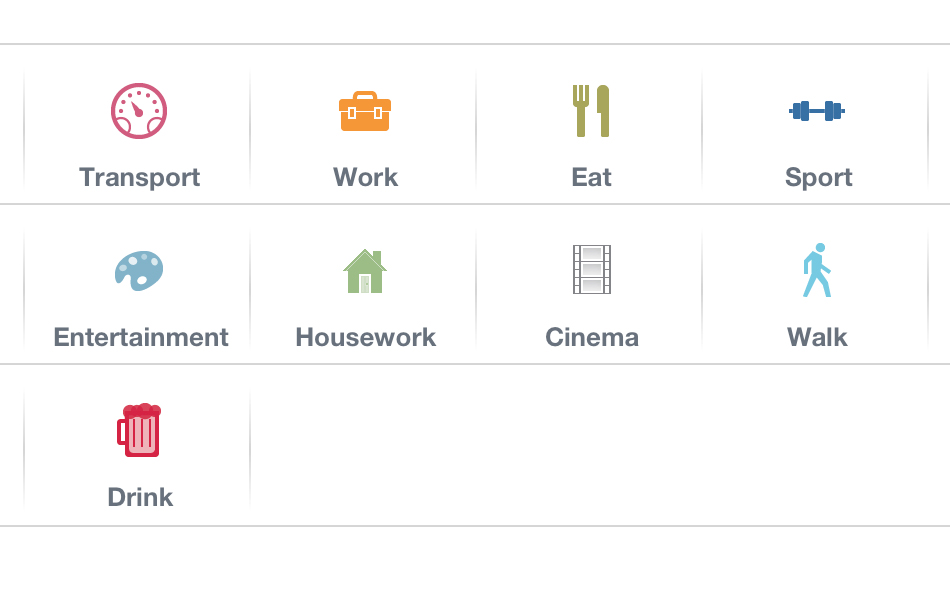
Task: Select the green Housework house icon
Action: click(x=365, y=271)
